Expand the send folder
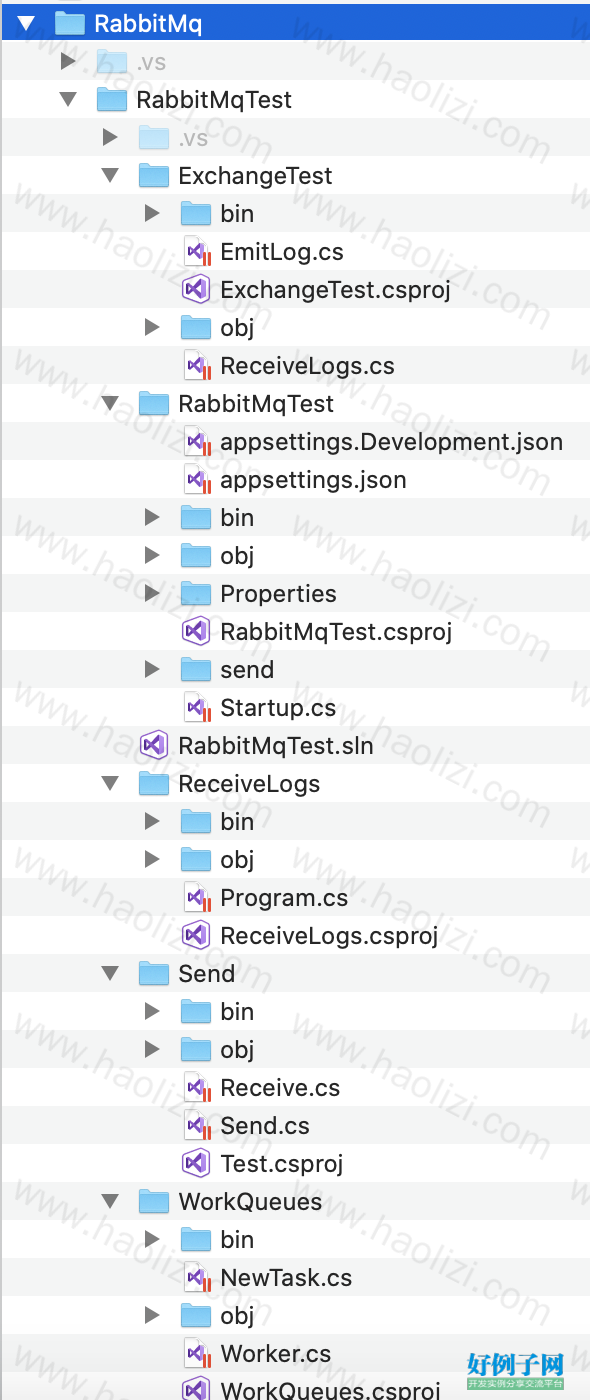Screen dimensions: 590x1400 coord(152,670)
